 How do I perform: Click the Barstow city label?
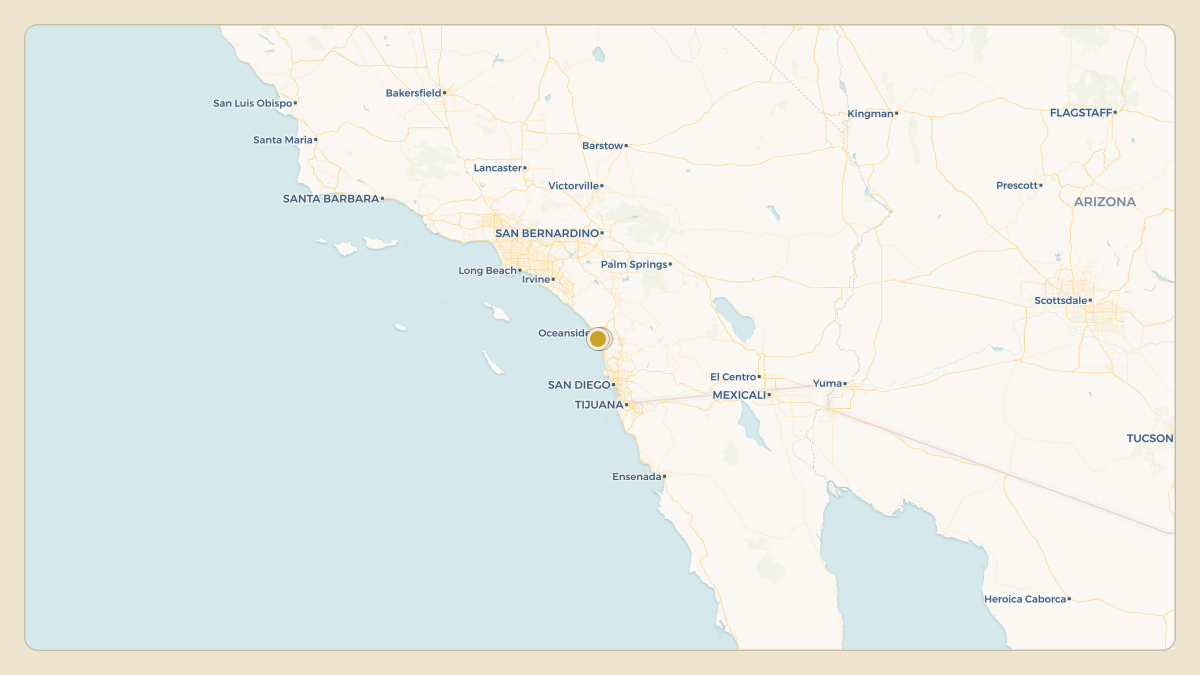603,146
